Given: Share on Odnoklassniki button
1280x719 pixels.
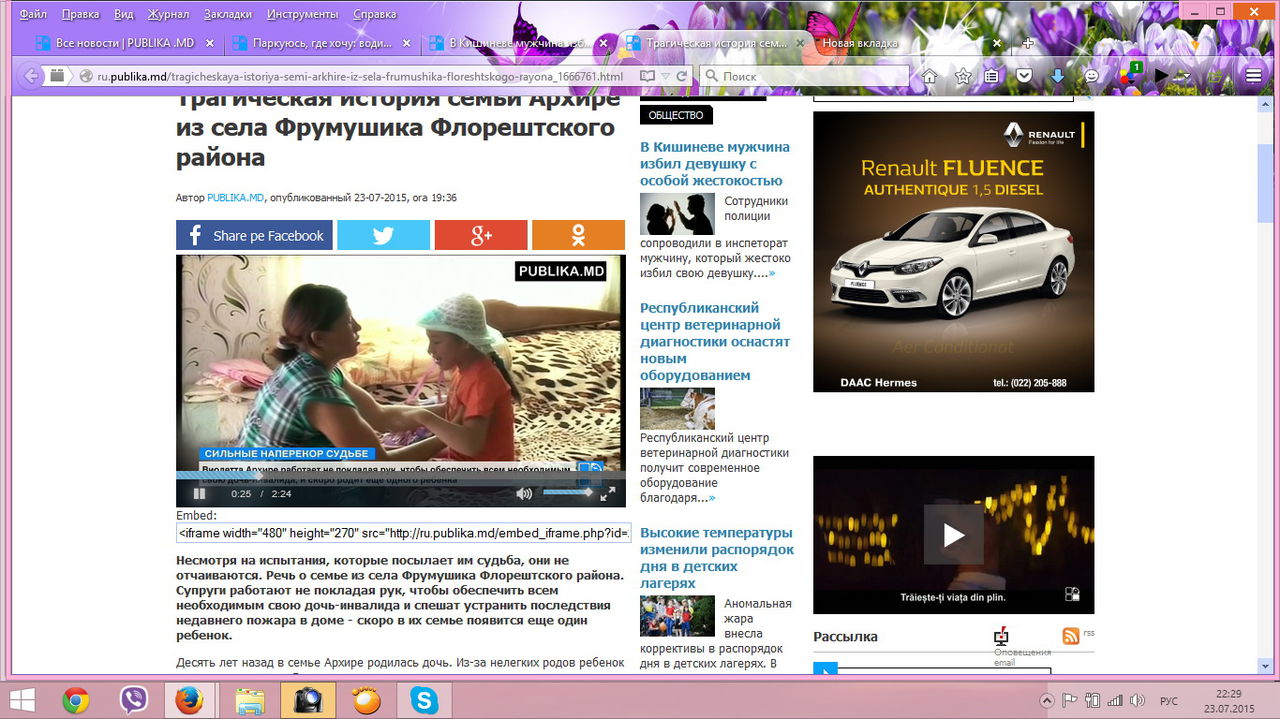Looking at the screenshot, I should [x=578, y=235].
